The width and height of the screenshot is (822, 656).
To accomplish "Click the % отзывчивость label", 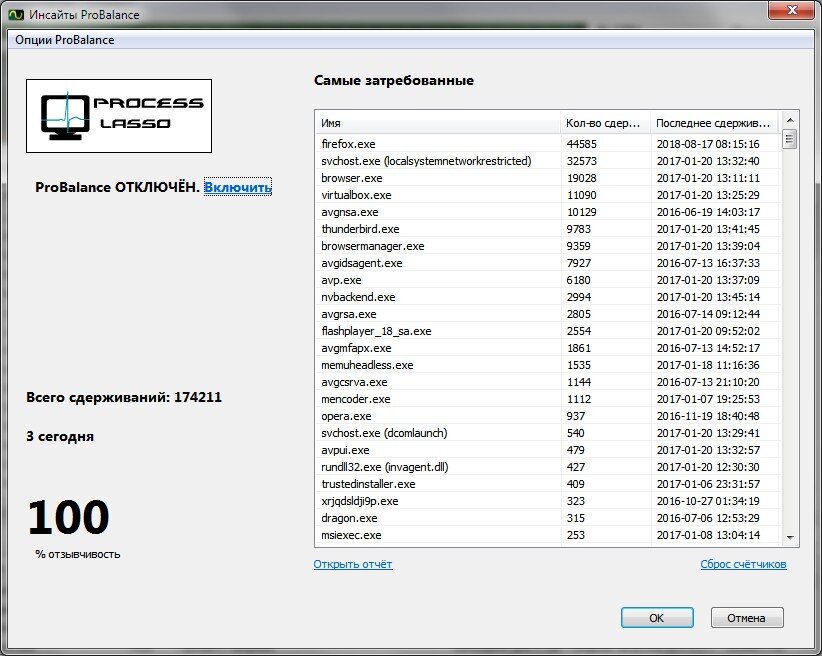I will point(78,554).
